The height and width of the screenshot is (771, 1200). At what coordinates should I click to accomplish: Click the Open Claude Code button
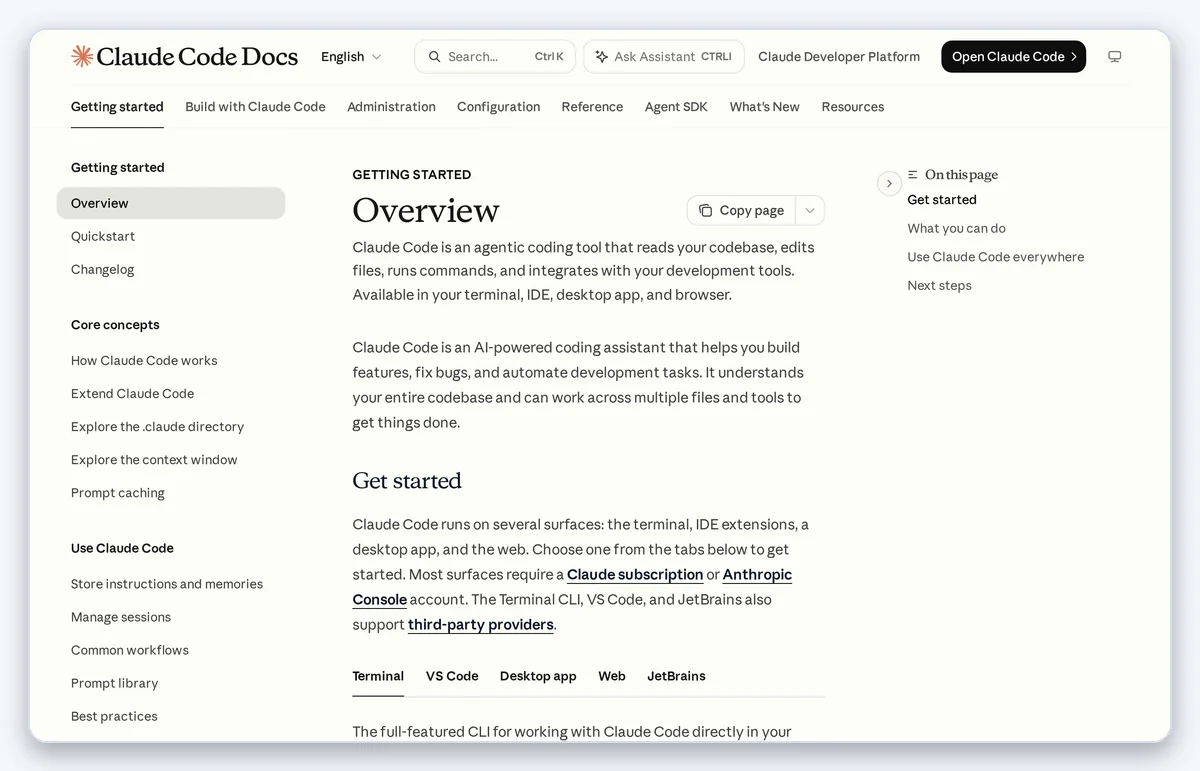point(1013,57)
